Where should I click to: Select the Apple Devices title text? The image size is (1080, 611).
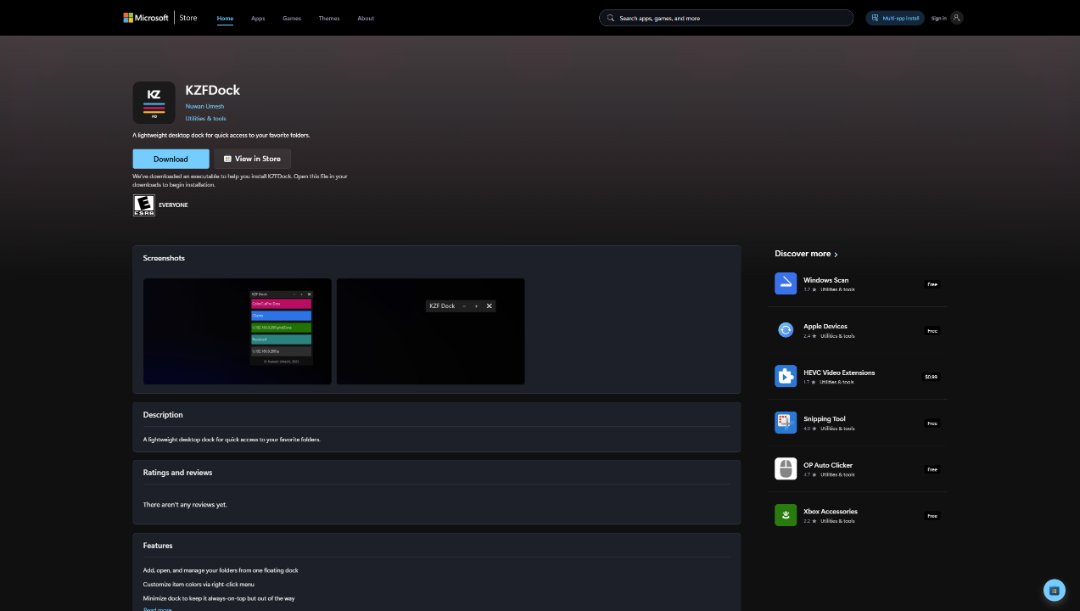(x=825, y=327)
